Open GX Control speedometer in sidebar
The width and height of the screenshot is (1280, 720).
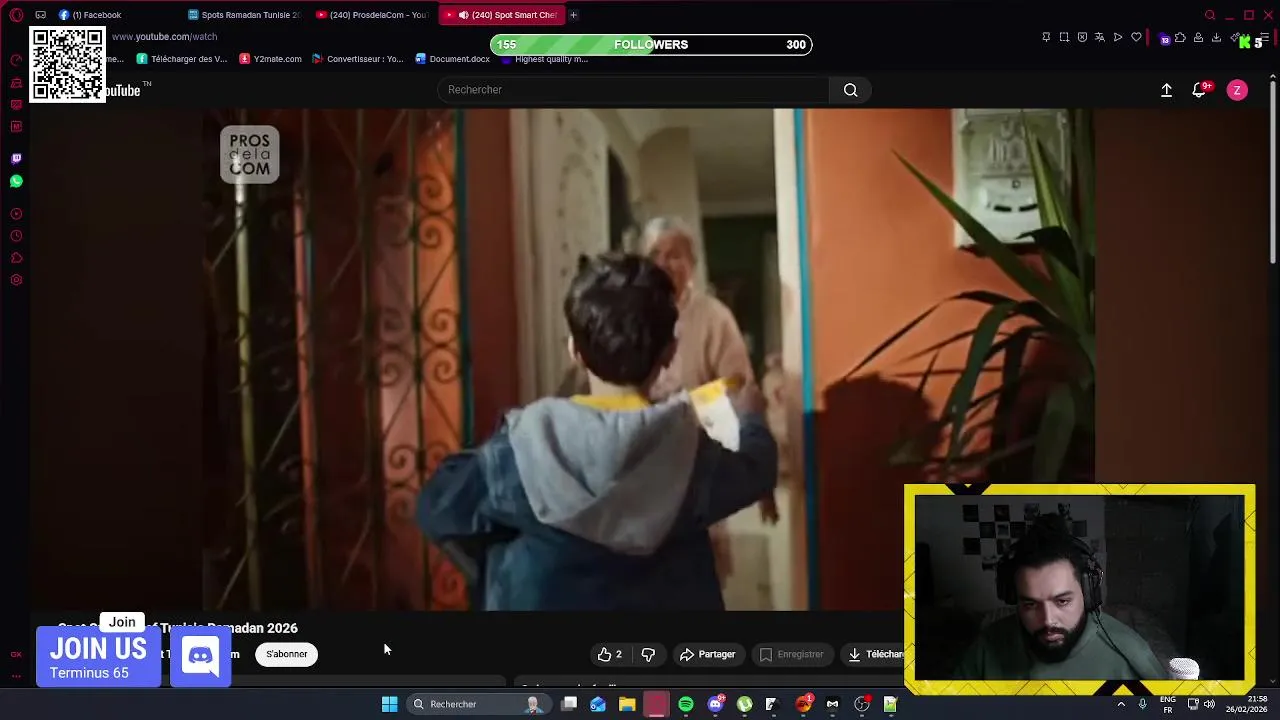16,60
